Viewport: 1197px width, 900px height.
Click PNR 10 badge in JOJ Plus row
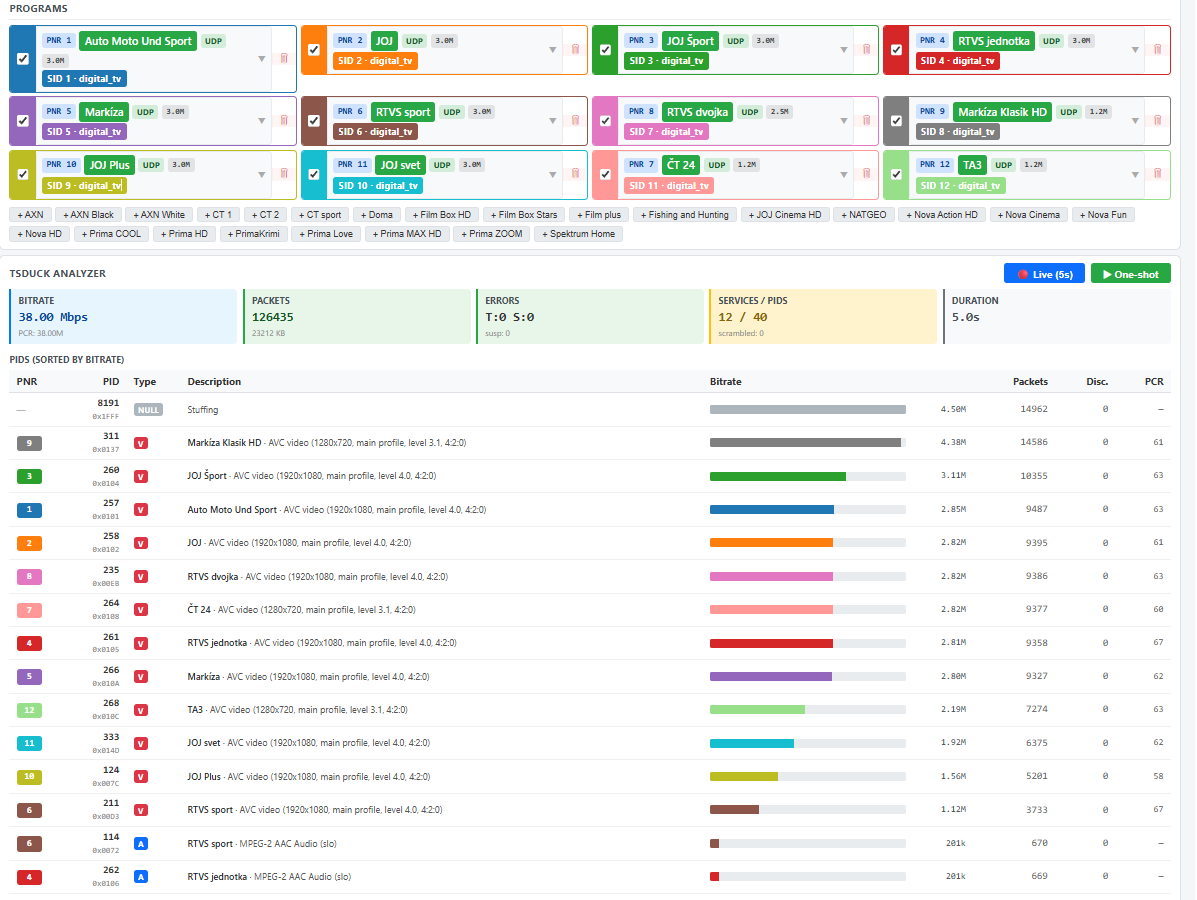point(30,777)
